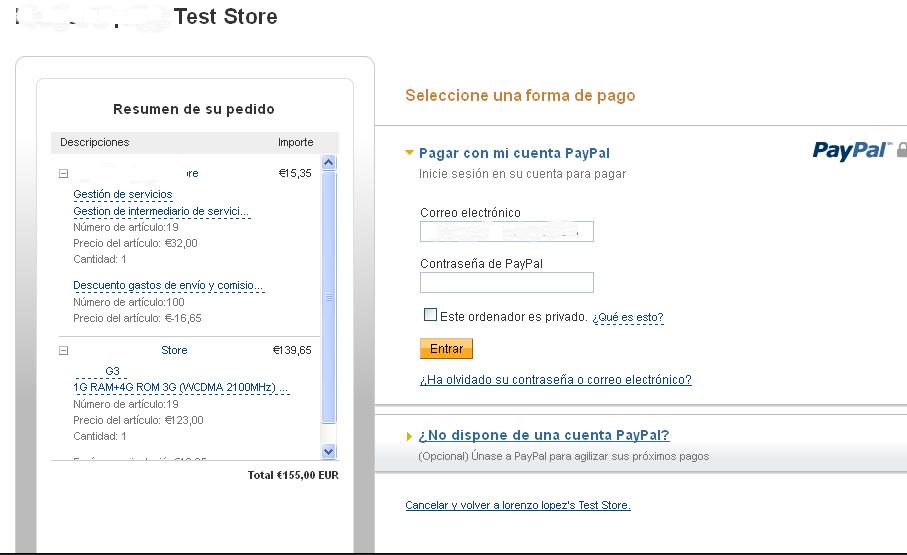Click the padlock security icon

click(x=902, y=150)
